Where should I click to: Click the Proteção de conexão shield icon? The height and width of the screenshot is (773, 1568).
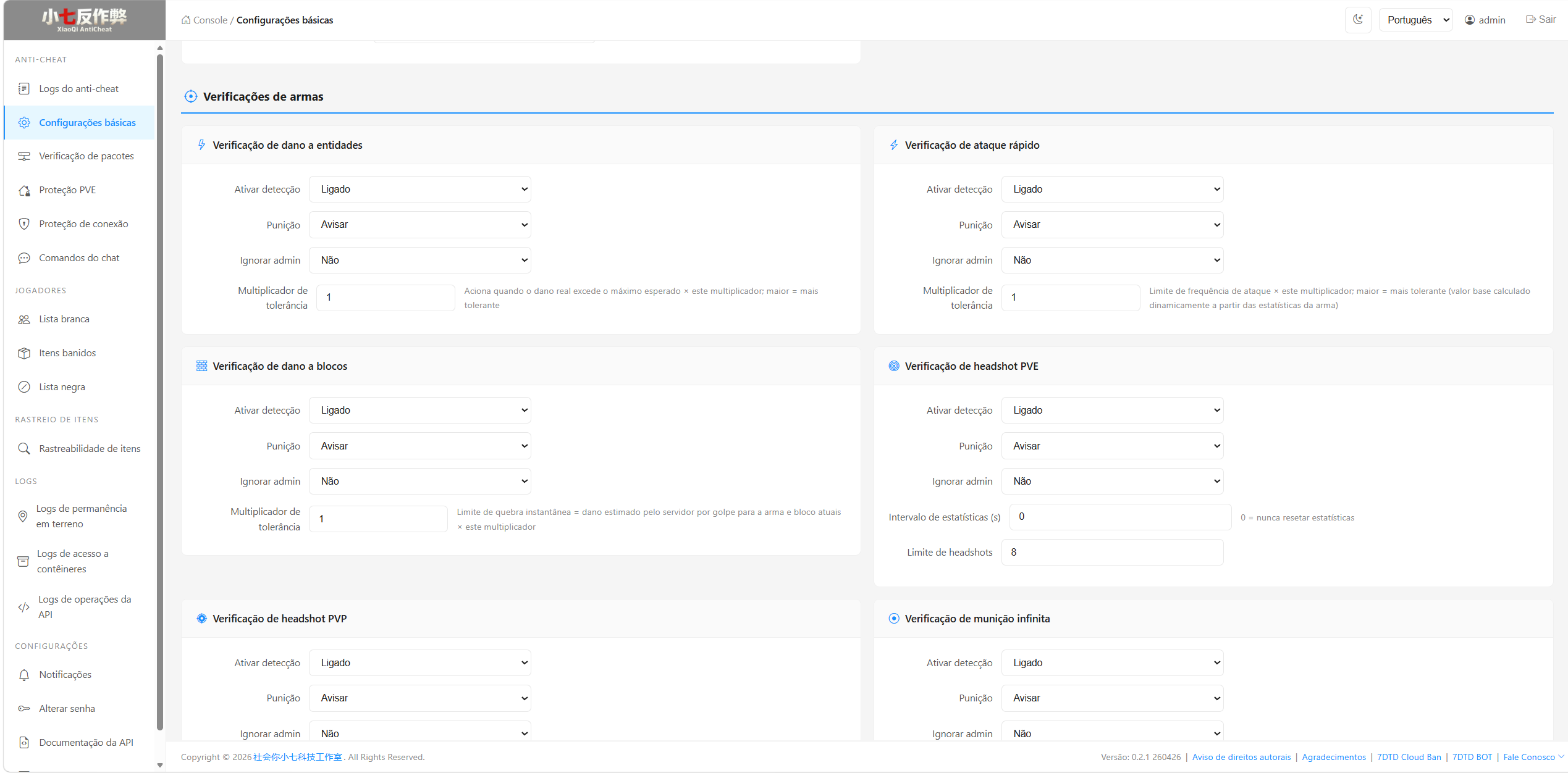pos(24,224)
